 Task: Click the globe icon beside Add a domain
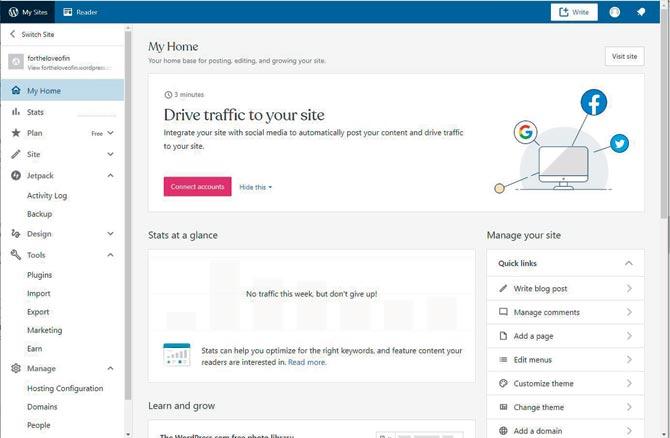503,431
